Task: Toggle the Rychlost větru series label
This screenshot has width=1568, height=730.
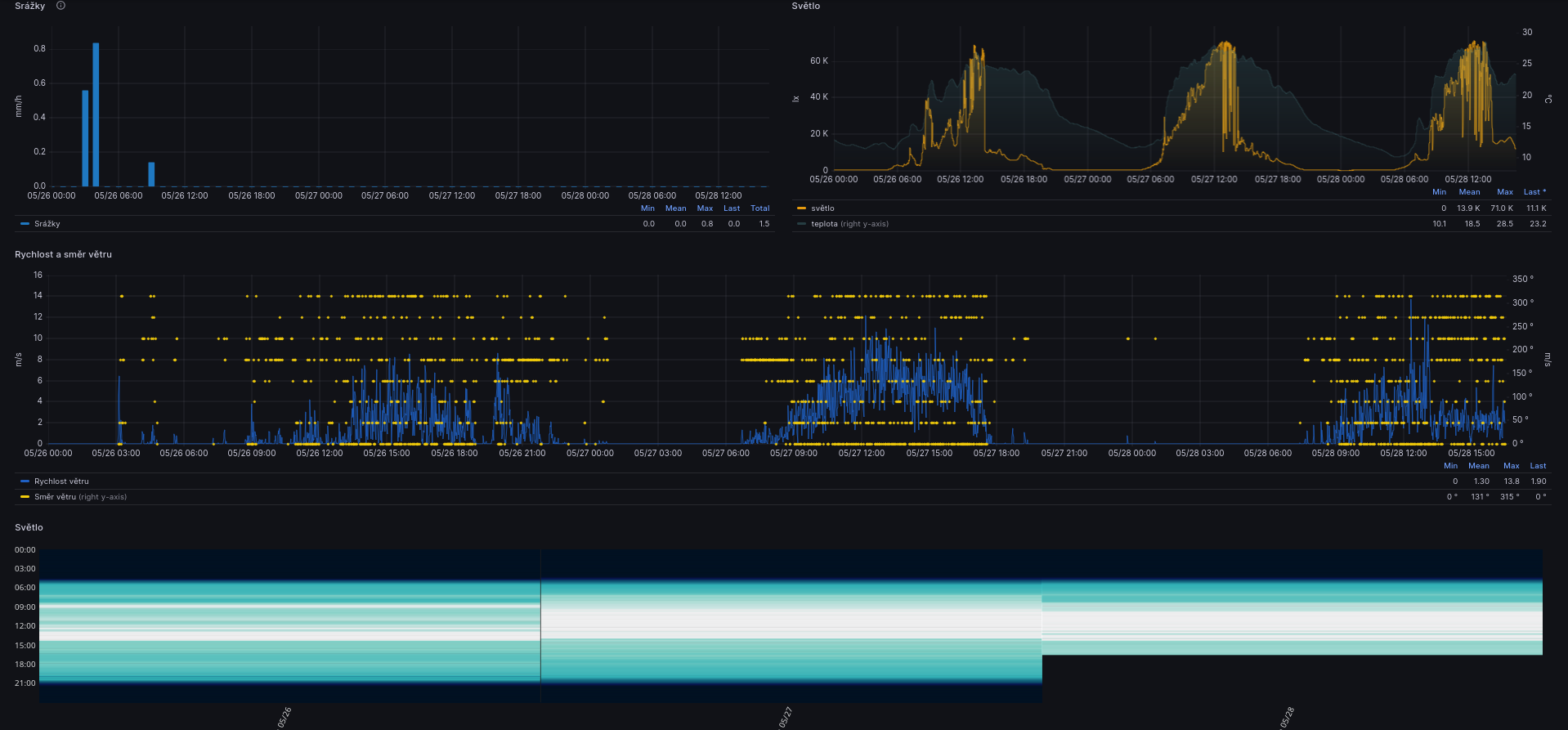Action: click(61, 481)
